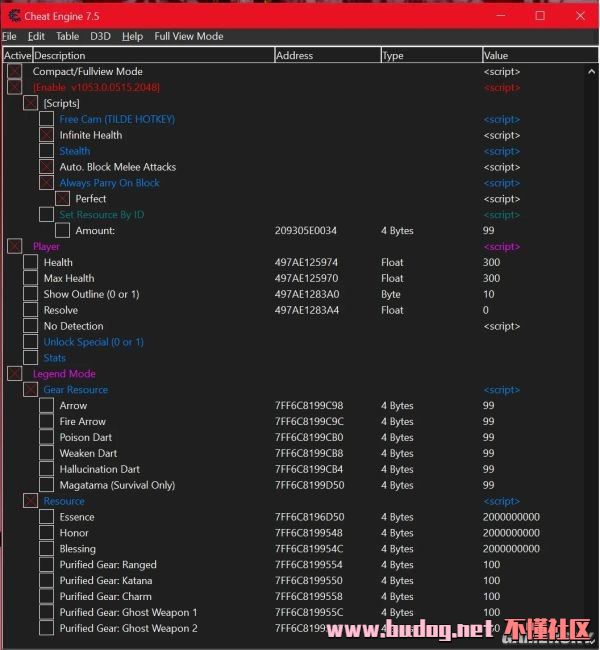The image size is (600, 650).
Task: Freeze the Health value checkbox
Action: (30, 262)
